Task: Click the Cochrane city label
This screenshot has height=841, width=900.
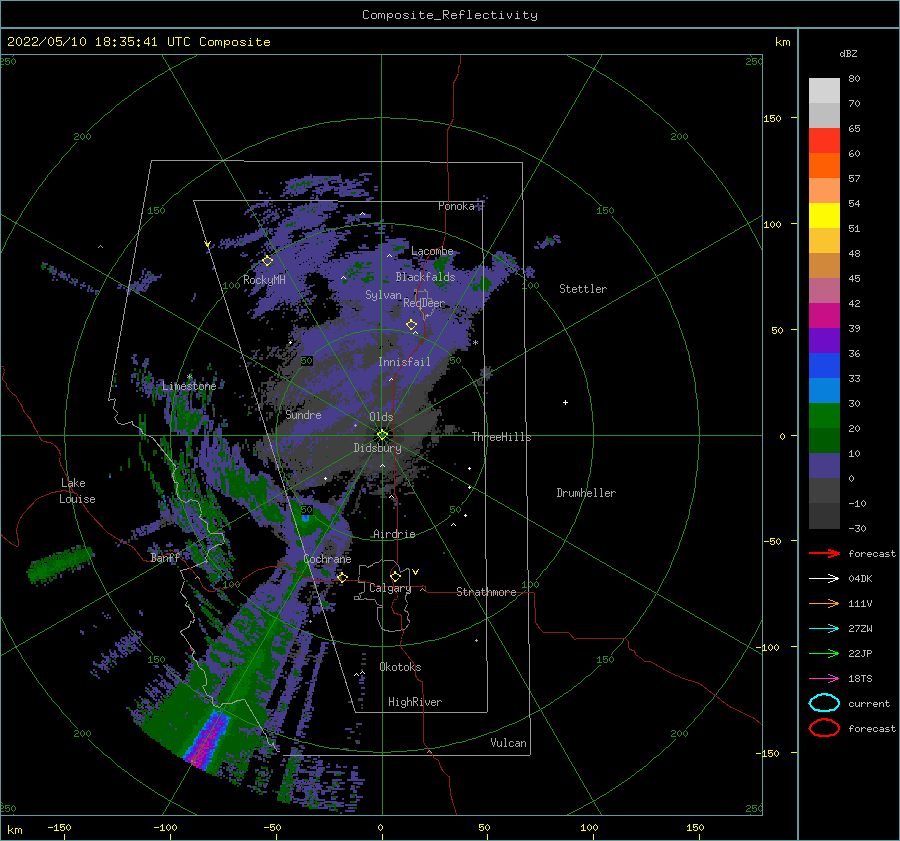Action: coord(327,559)
